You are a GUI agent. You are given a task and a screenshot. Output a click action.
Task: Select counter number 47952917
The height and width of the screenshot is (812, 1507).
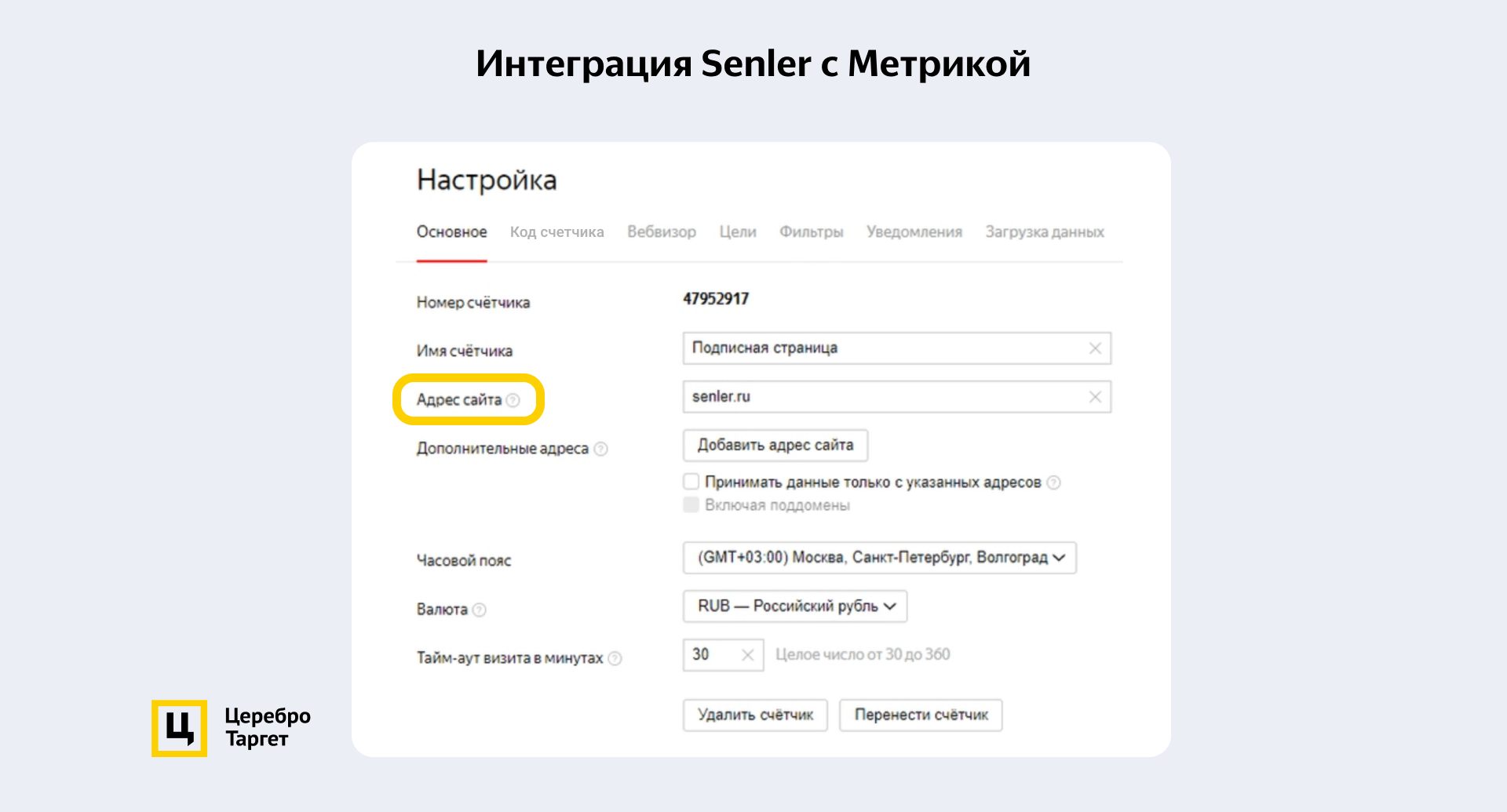pyautogui.click(x=716, y=299)
